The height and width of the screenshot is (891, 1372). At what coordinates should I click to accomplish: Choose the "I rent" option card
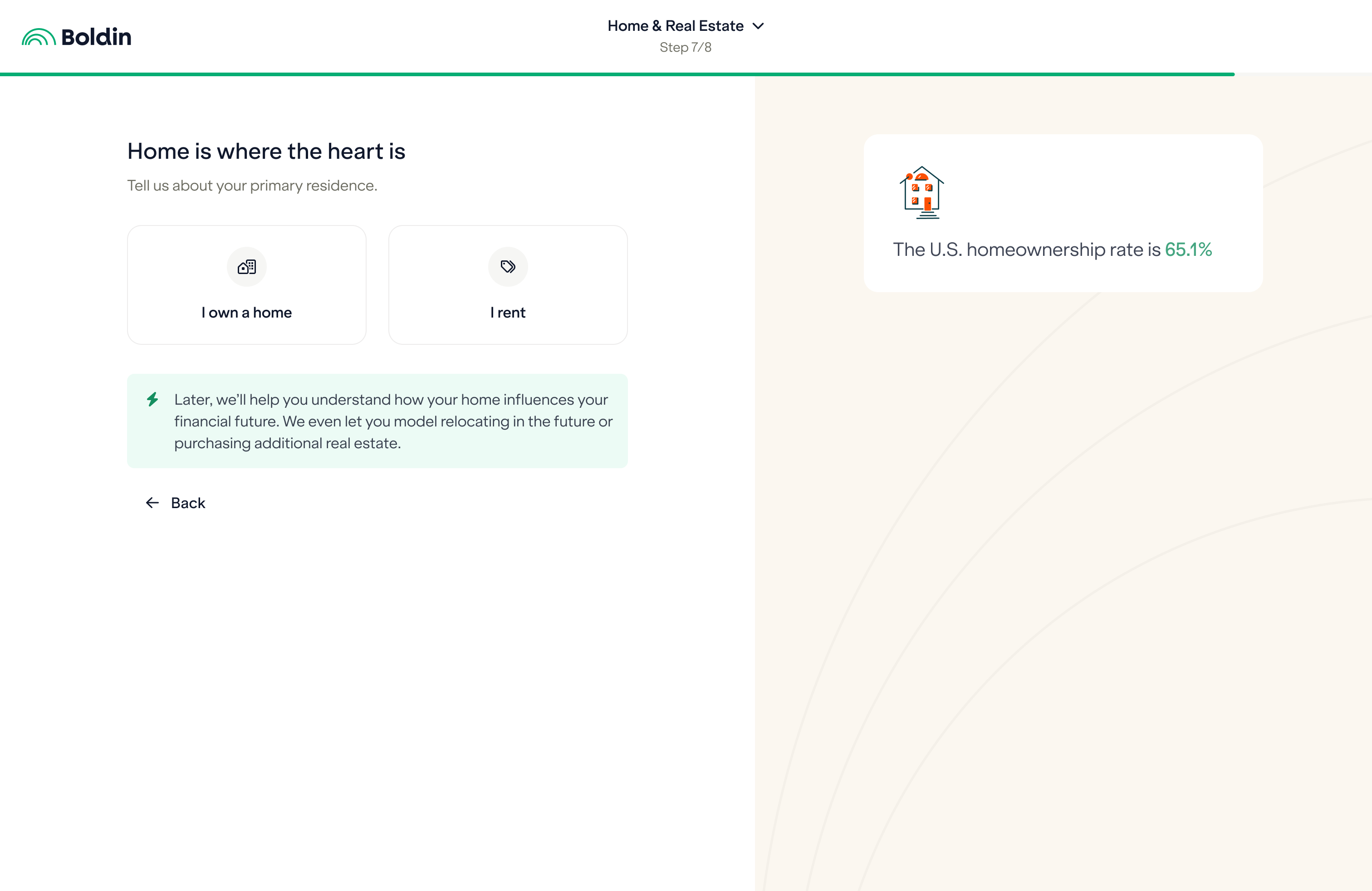(508, 285)
